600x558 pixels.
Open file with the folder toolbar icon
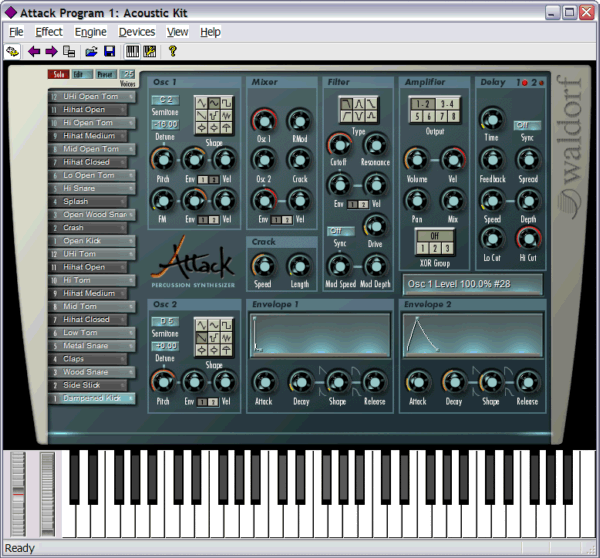coord(91,51)
